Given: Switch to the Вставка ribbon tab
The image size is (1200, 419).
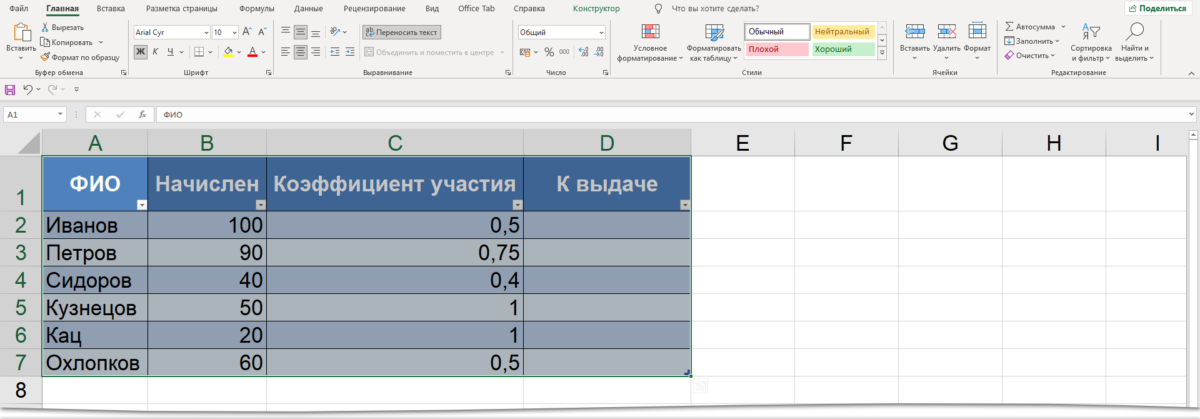Looking at the screenshot, I should (111, 8).
